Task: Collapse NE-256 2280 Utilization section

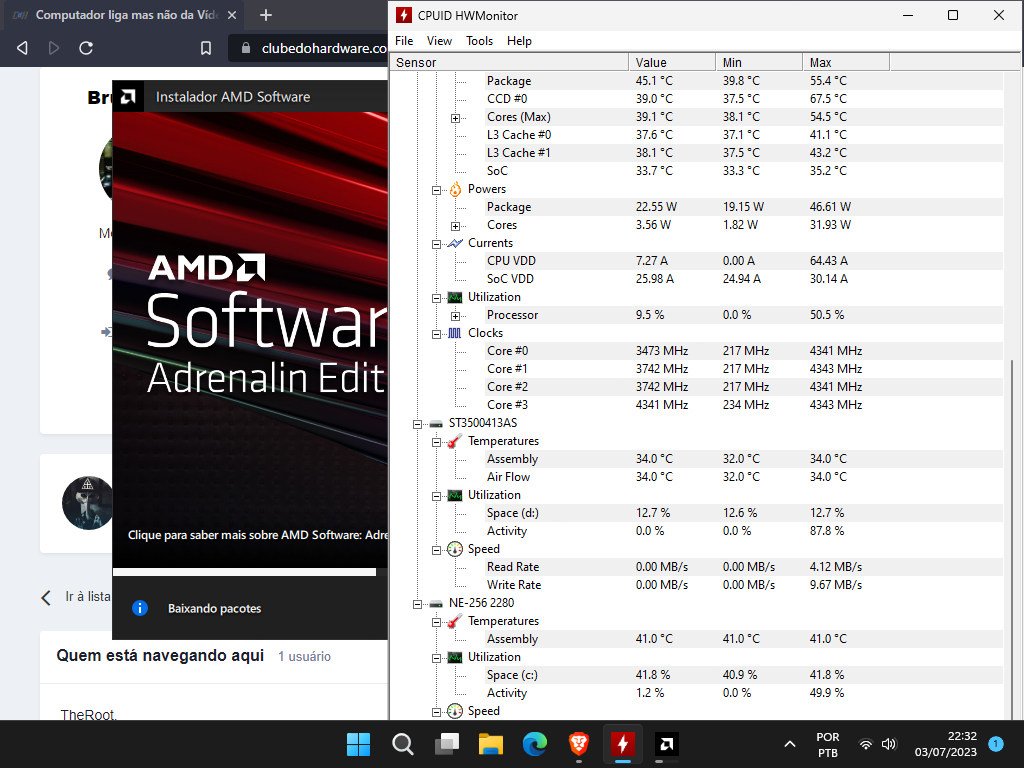Action: (436, 658)
